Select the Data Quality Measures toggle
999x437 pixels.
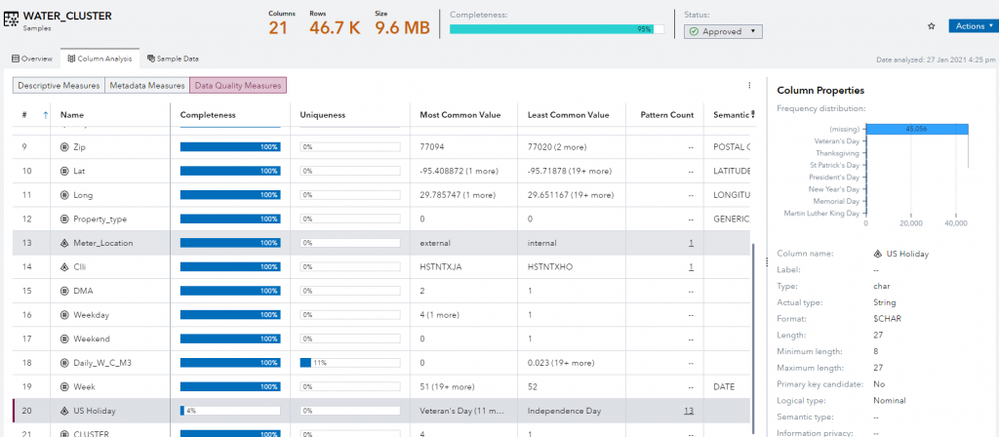click(238, 86)
